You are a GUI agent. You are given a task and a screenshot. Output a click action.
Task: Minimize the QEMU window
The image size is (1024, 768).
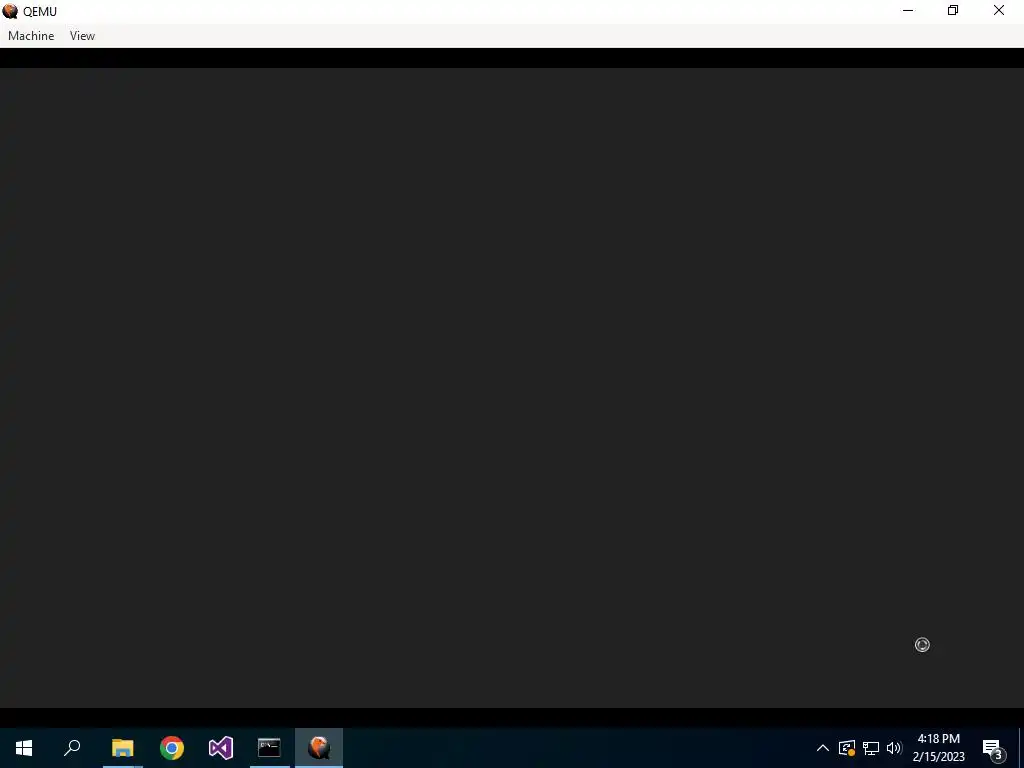tap(908, 10)
